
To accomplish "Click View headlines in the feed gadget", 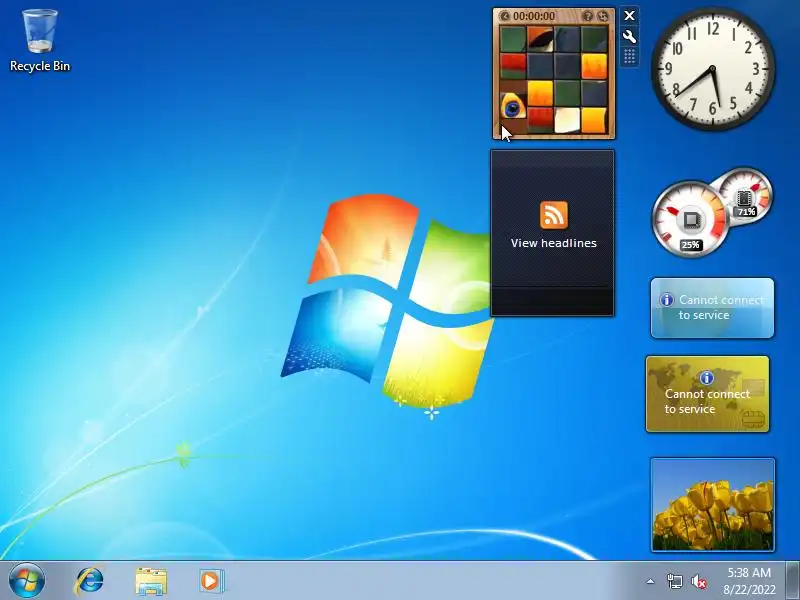I will 554,243.
